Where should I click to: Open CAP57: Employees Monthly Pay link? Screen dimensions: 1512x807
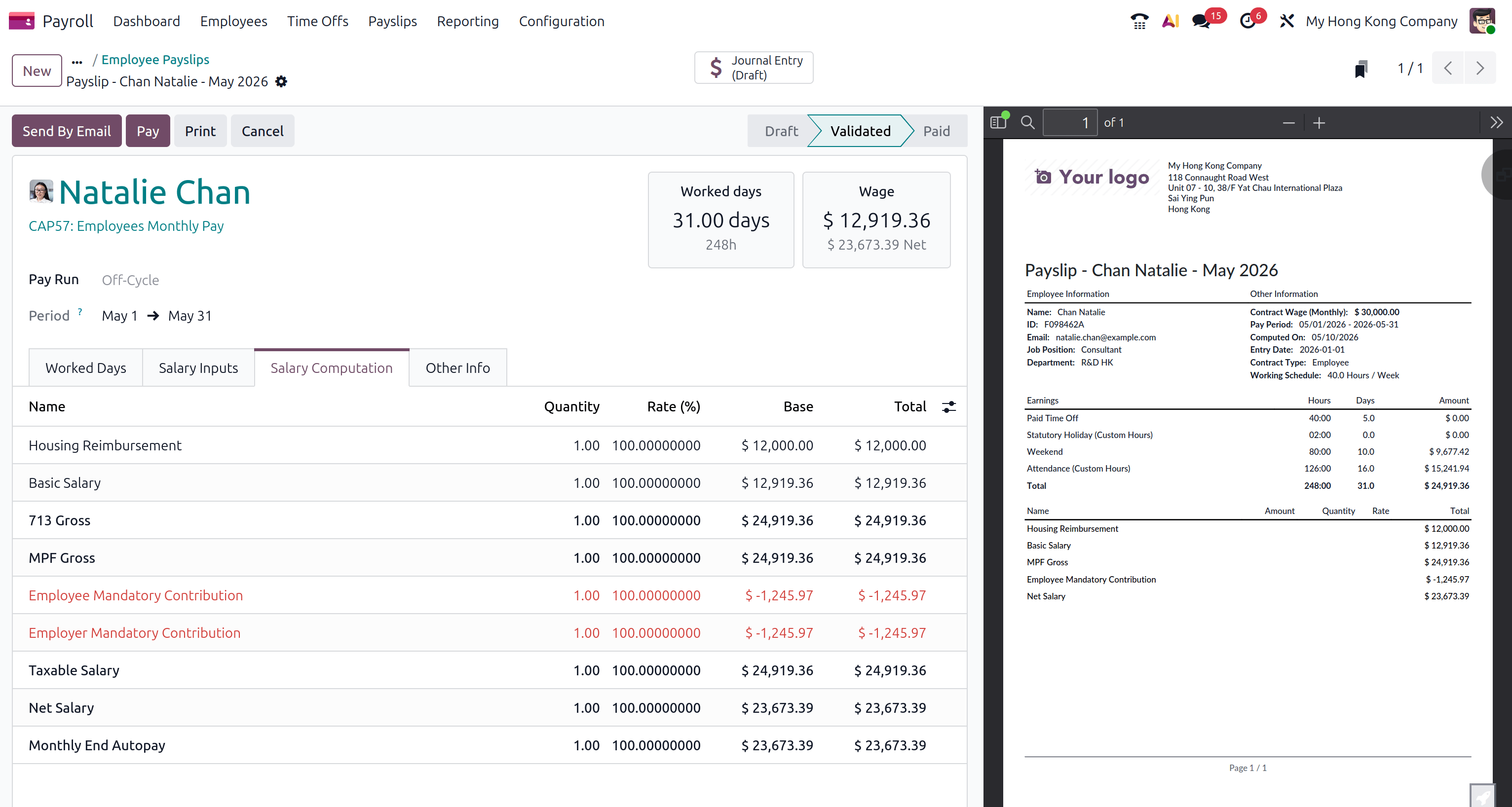click(x=126, y=226)
